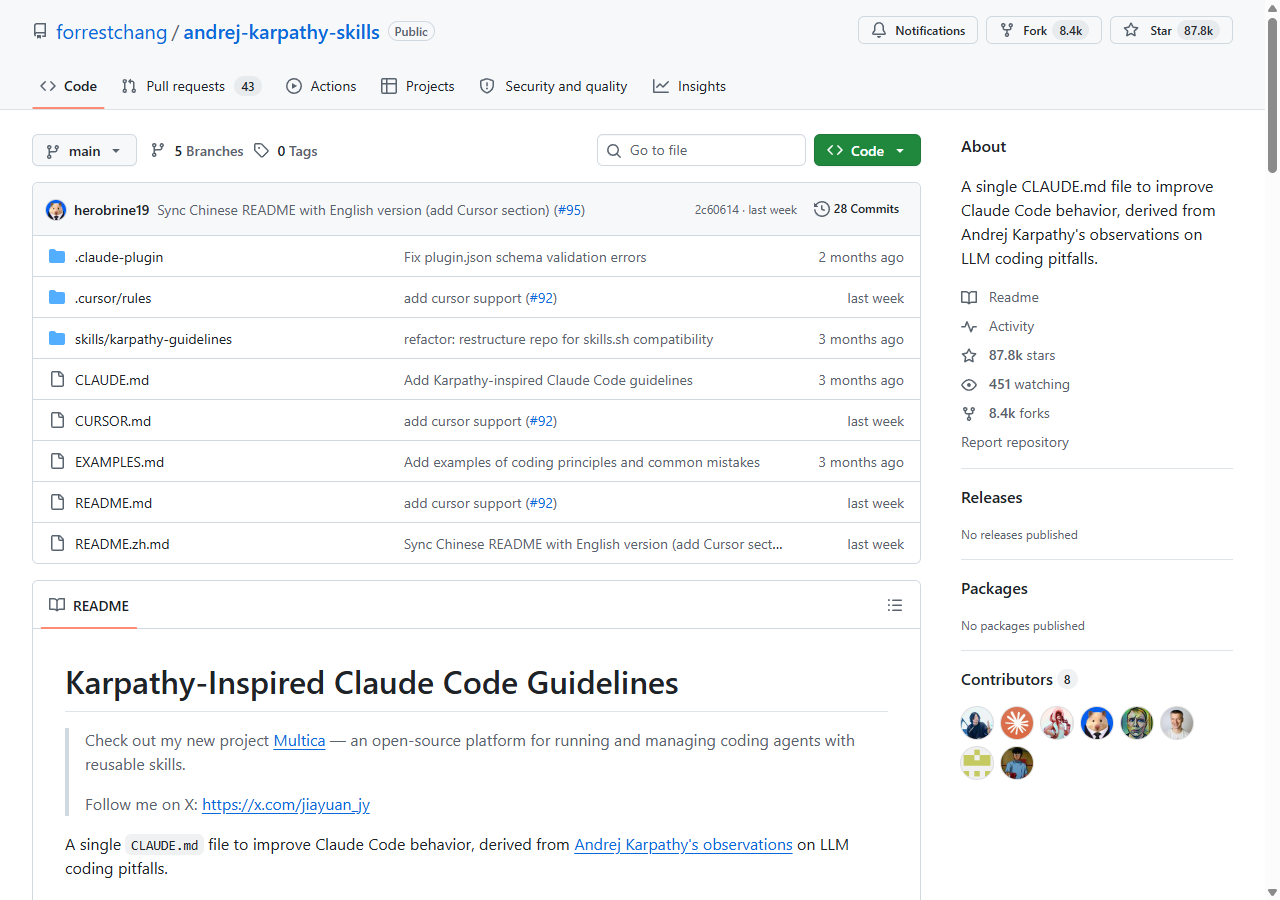The width and height of the screenshot is (1280, 900).
Task: Click the CURSOR.md file icon
Action: tap(57, 421)
